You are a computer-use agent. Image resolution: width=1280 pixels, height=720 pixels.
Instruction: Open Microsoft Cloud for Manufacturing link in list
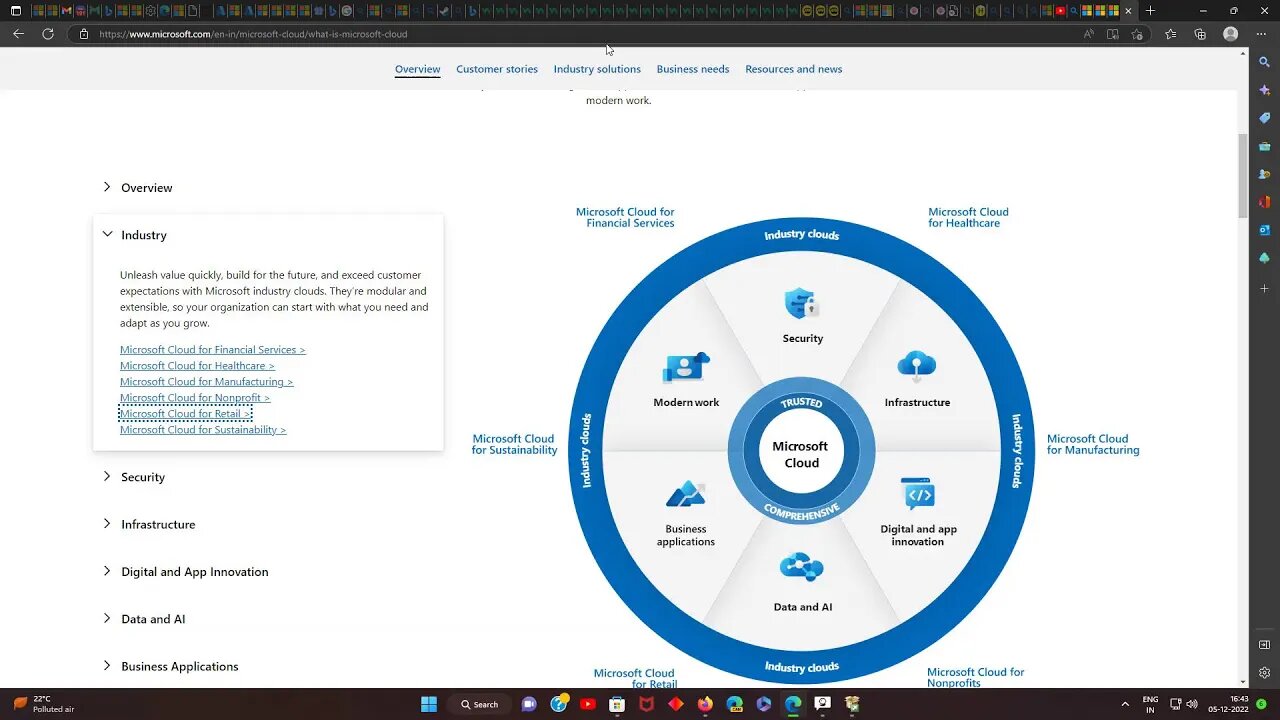coord(207,382)
